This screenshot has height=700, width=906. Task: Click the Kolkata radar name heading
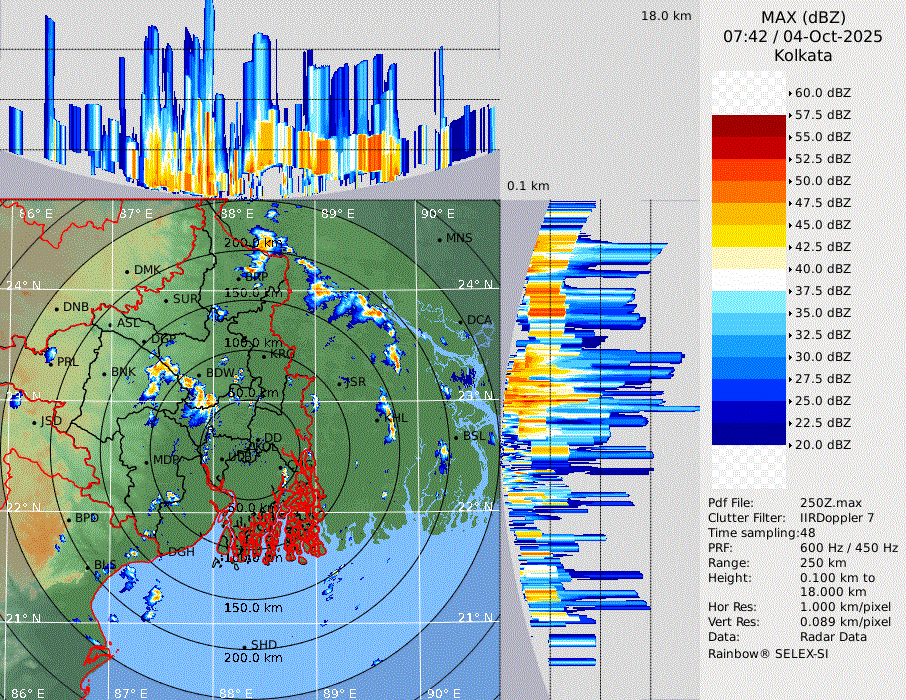click(802, 55)
